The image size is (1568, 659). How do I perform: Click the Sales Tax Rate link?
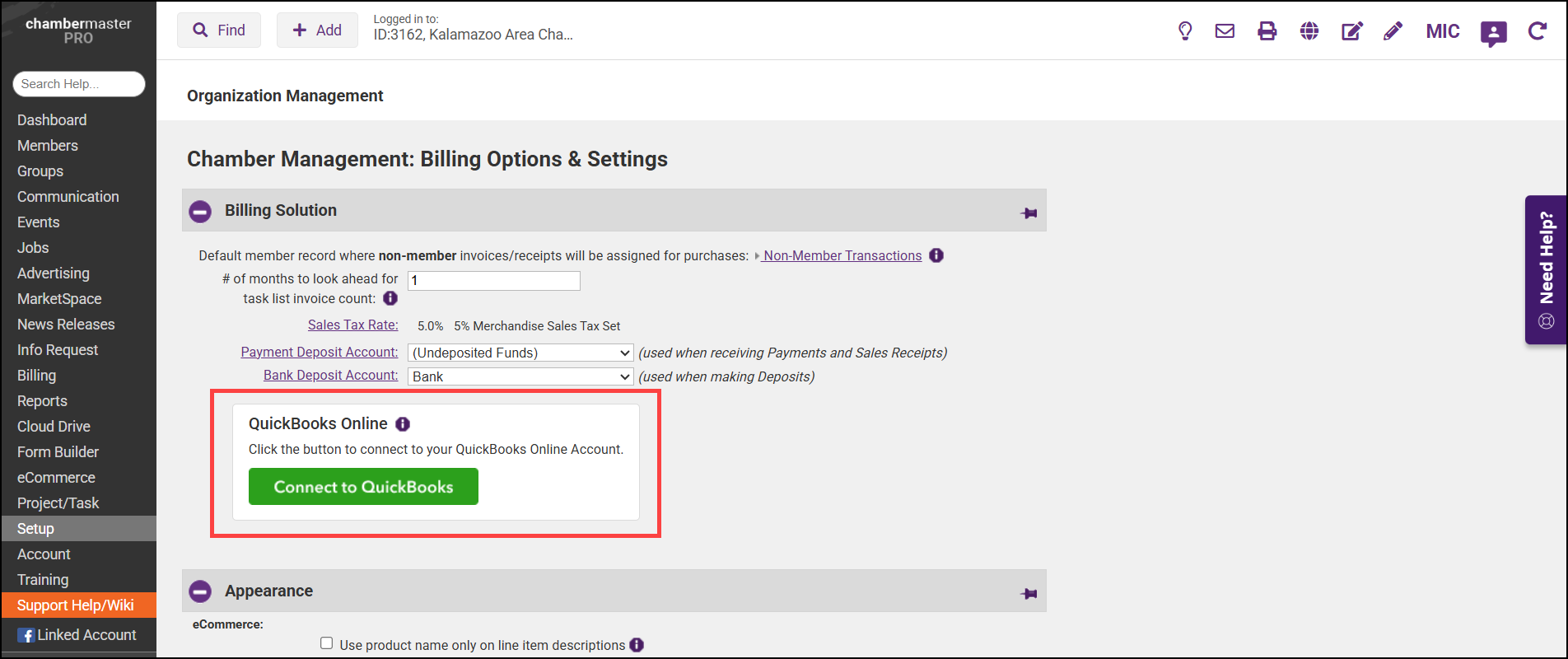[x=352, y=325]
